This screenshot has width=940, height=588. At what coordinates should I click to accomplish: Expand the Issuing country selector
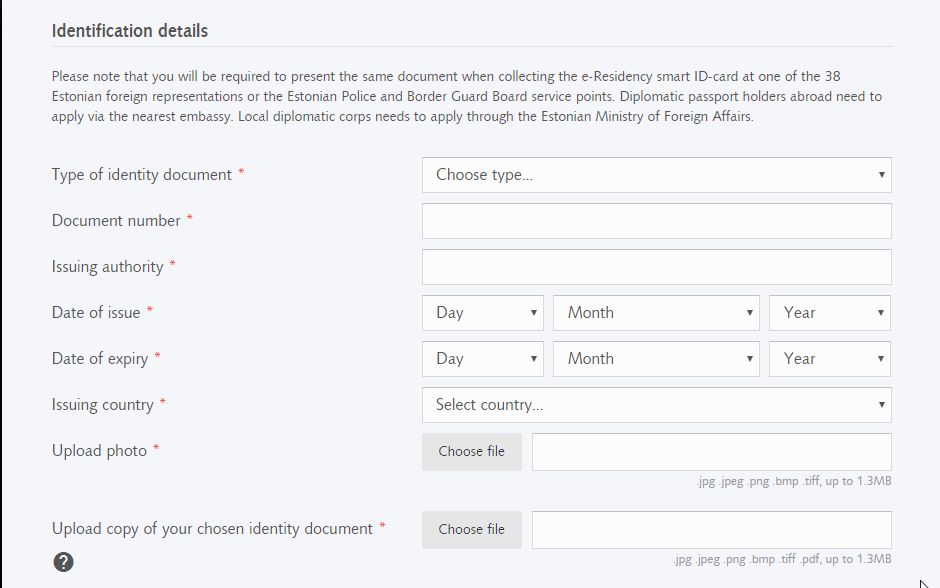click(656, 405)
